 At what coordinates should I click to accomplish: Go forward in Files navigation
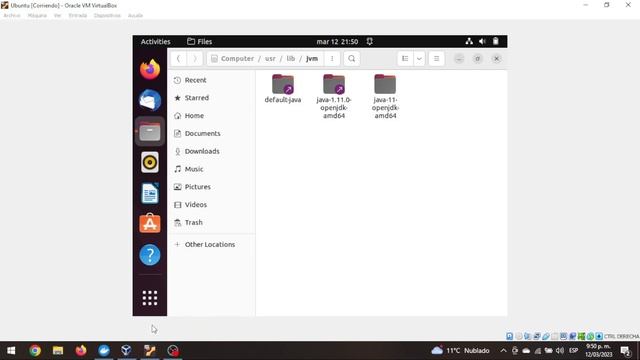click(195, 59)
